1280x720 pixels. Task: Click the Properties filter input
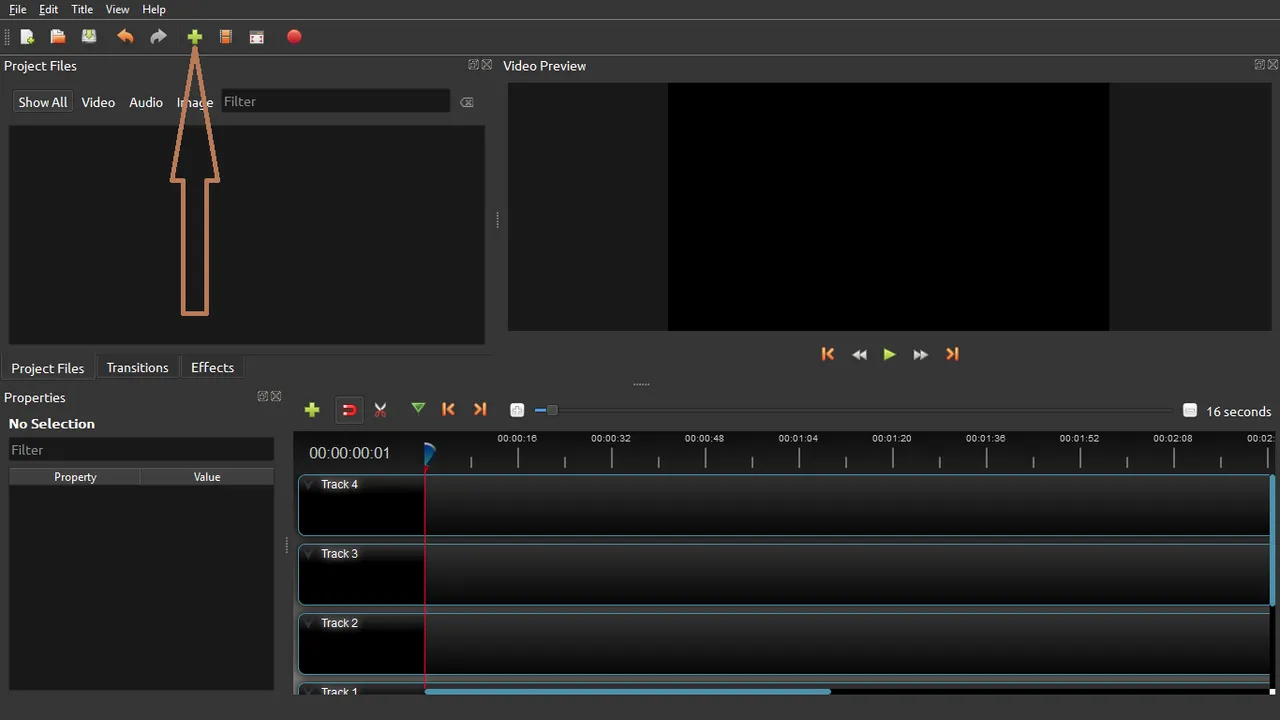[x=141, y=450]
